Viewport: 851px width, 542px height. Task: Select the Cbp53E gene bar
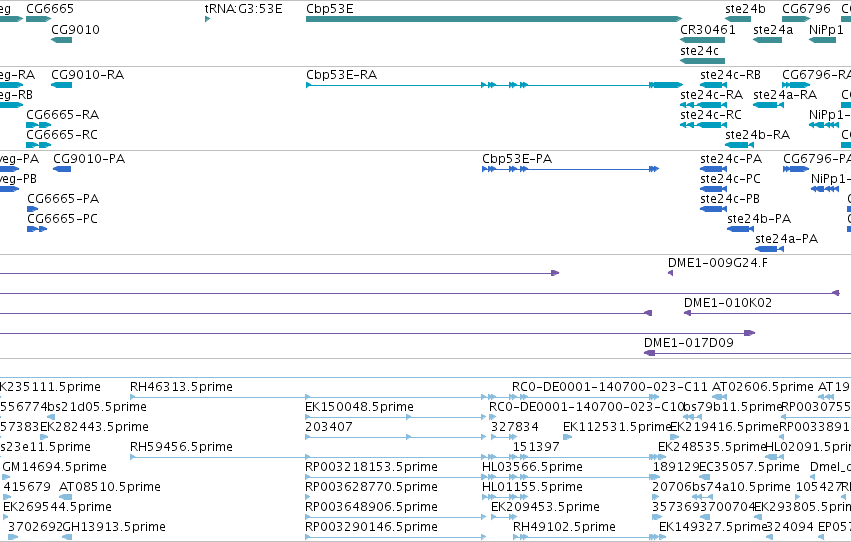pyautogui.click(x=494, y=19)
